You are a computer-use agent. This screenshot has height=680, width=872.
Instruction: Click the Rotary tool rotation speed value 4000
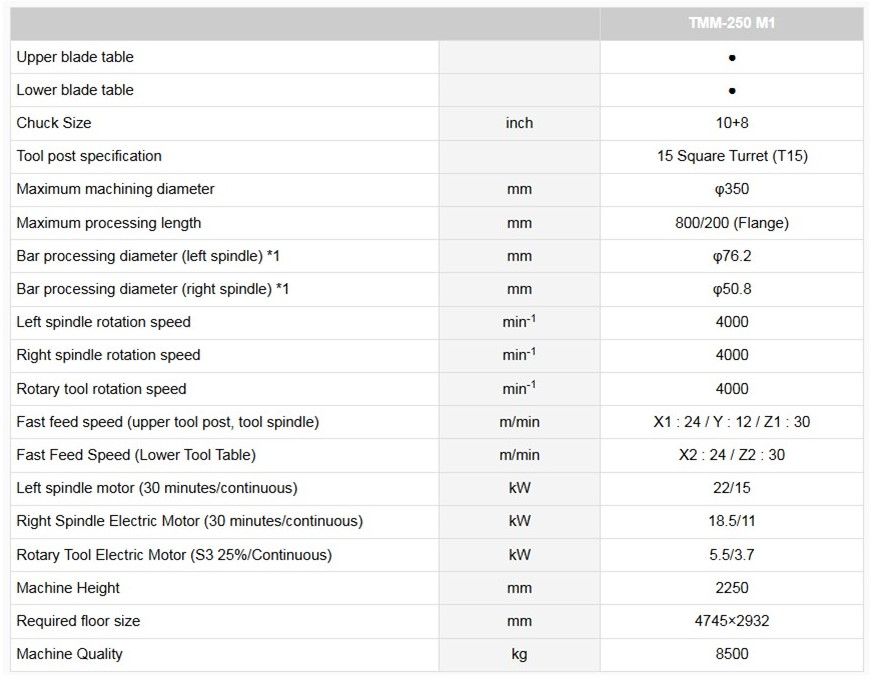coord(731,389)
